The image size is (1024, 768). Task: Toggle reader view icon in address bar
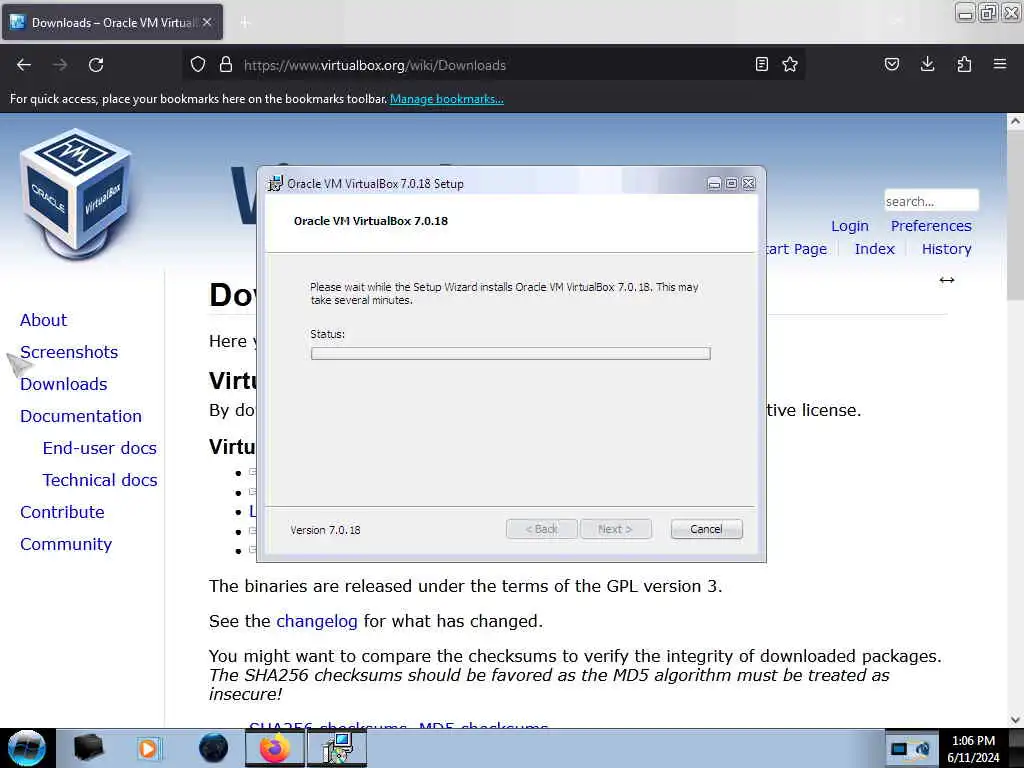coord(761,64)
